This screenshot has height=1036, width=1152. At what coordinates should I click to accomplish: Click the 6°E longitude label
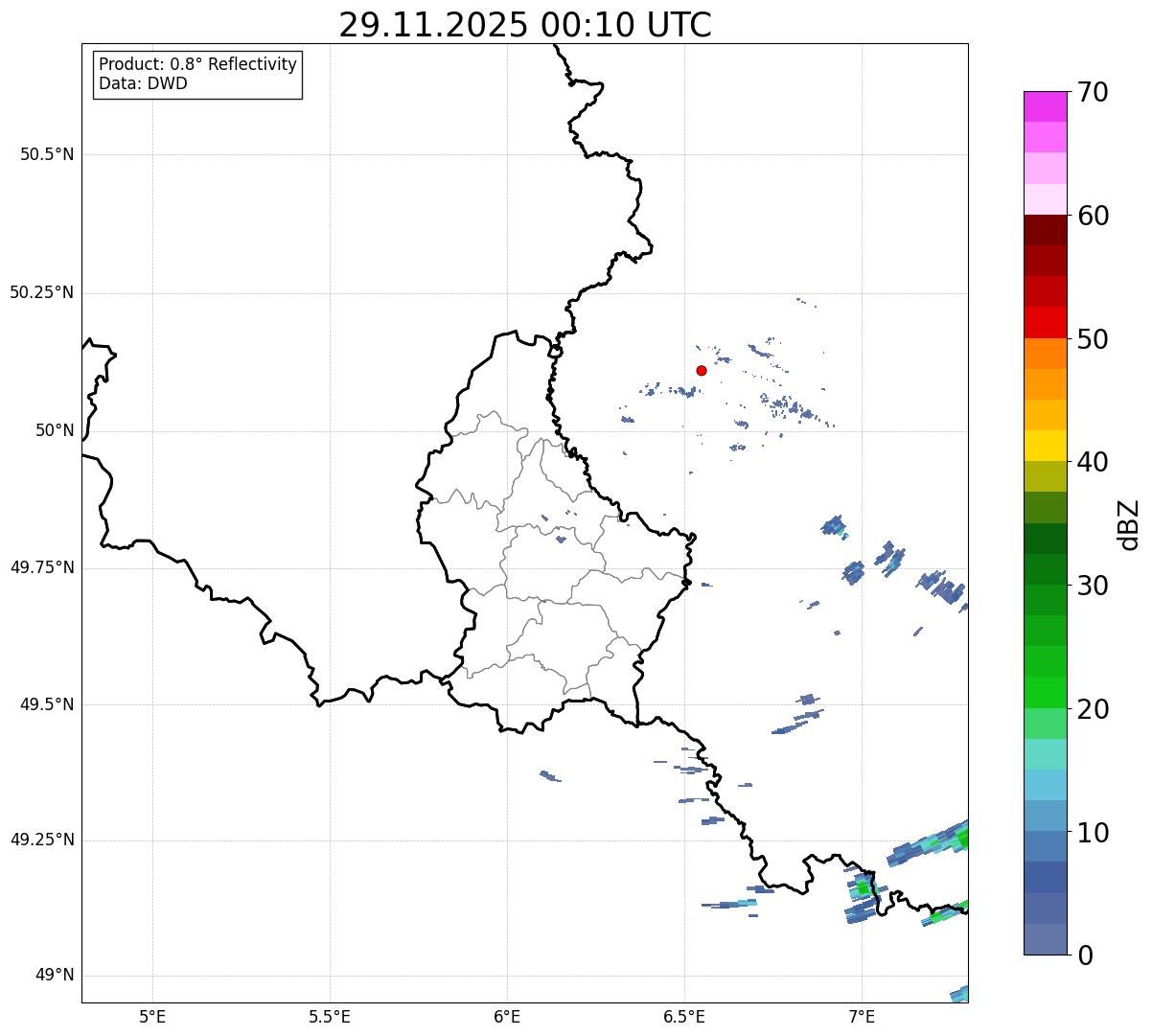click(507, 1016)
